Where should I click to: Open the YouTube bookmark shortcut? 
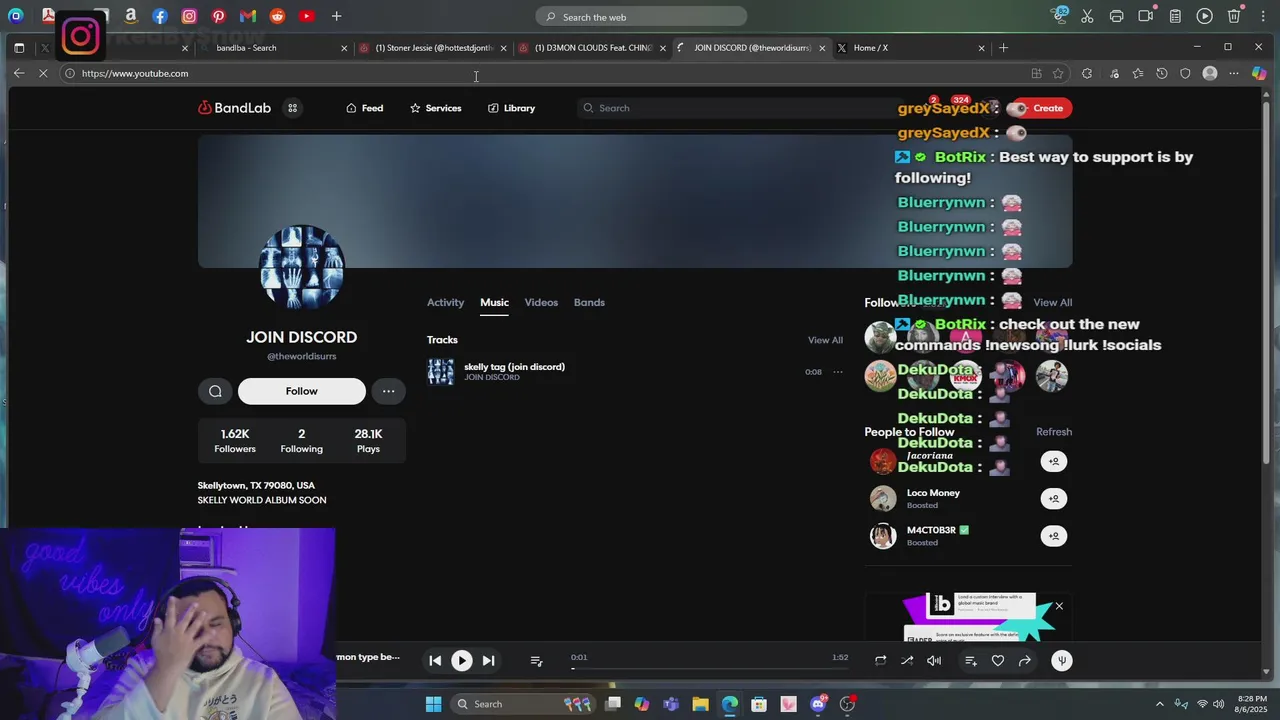pos(307,16)
